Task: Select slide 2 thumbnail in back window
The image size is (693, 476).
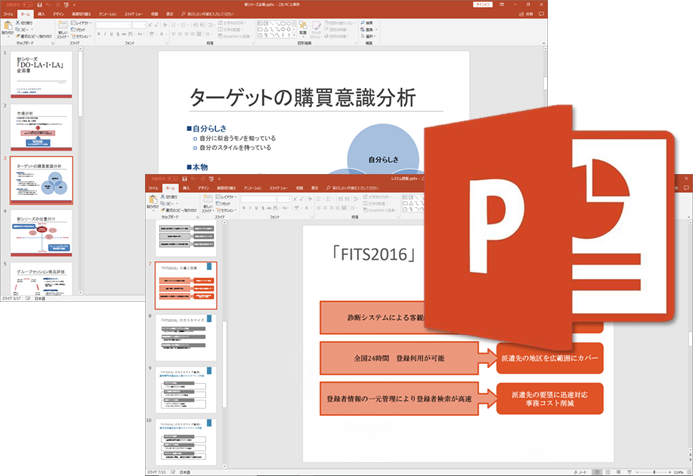Action: coord(42,129)
